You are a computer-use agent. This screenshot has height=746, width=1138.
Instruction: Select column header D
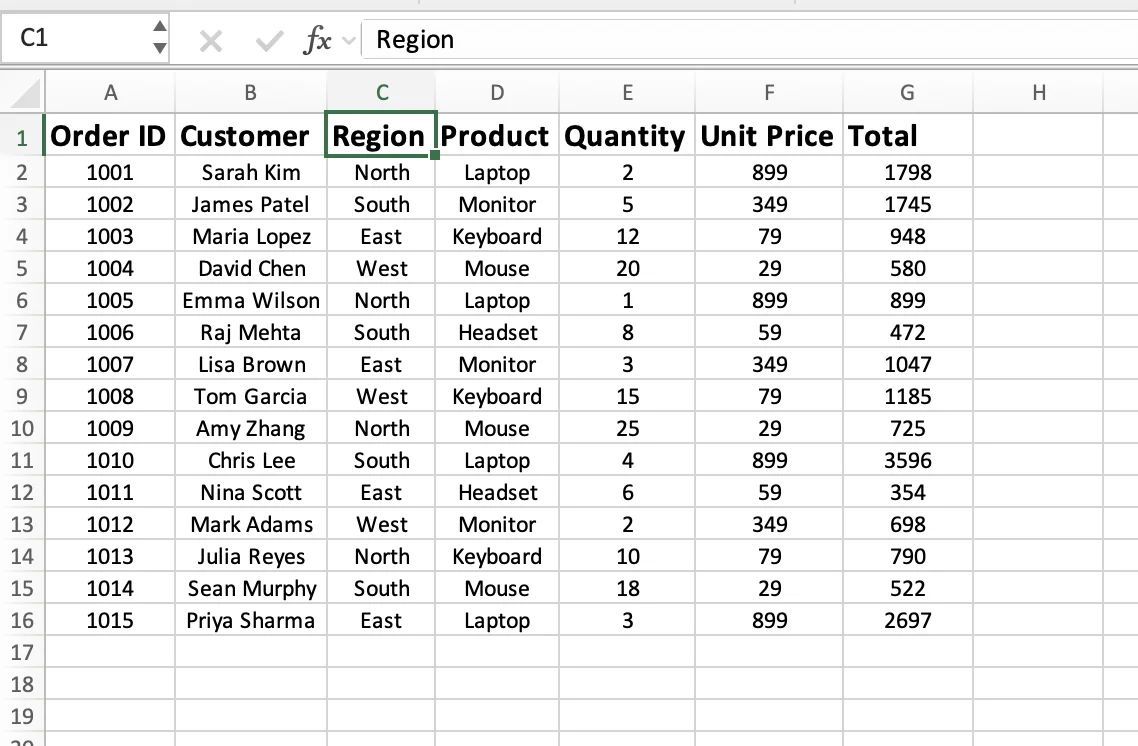(x=497, y=91)
